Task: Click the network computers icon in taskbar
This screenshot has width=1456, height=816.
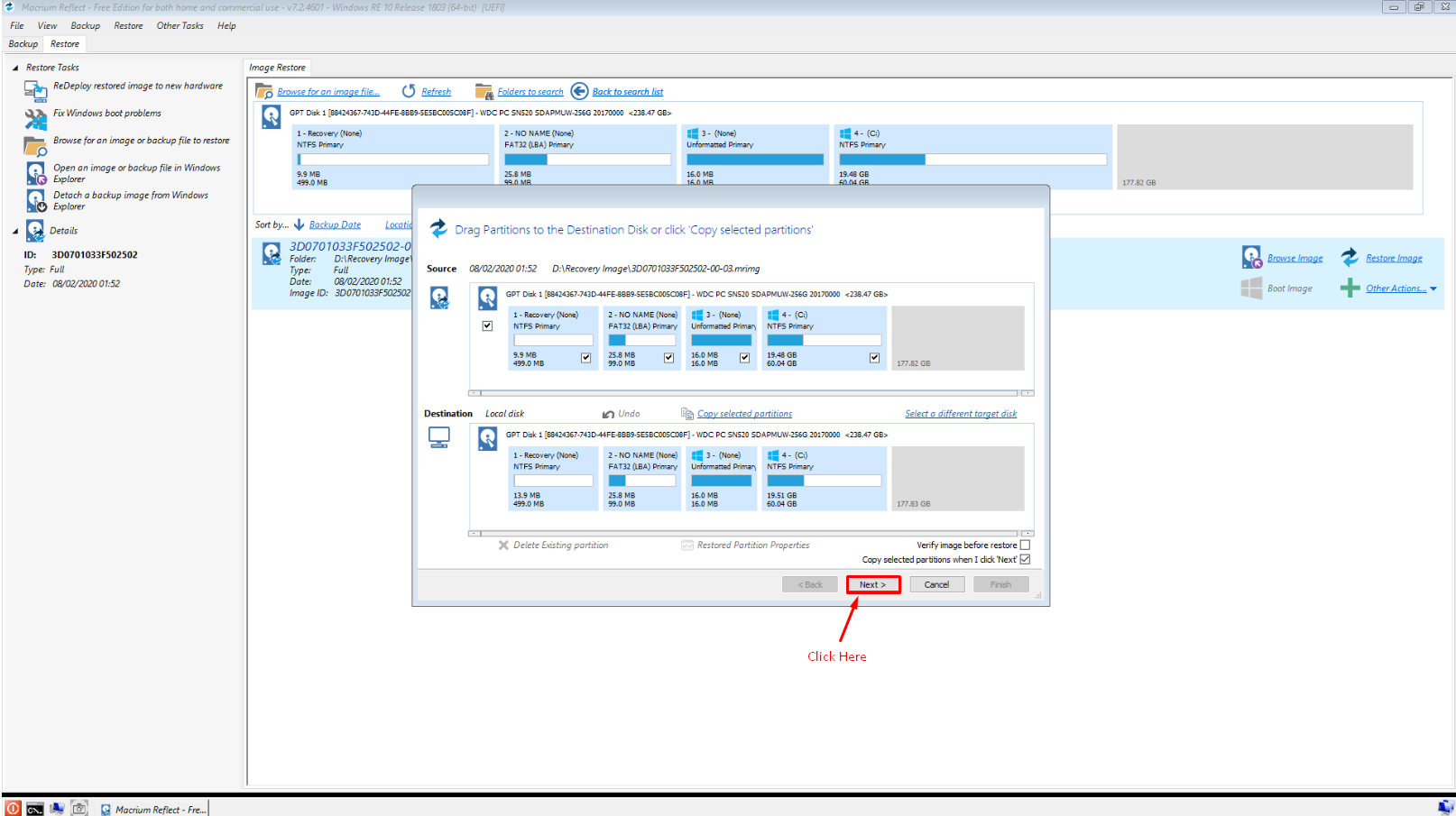Action: (x=57, y=809)
